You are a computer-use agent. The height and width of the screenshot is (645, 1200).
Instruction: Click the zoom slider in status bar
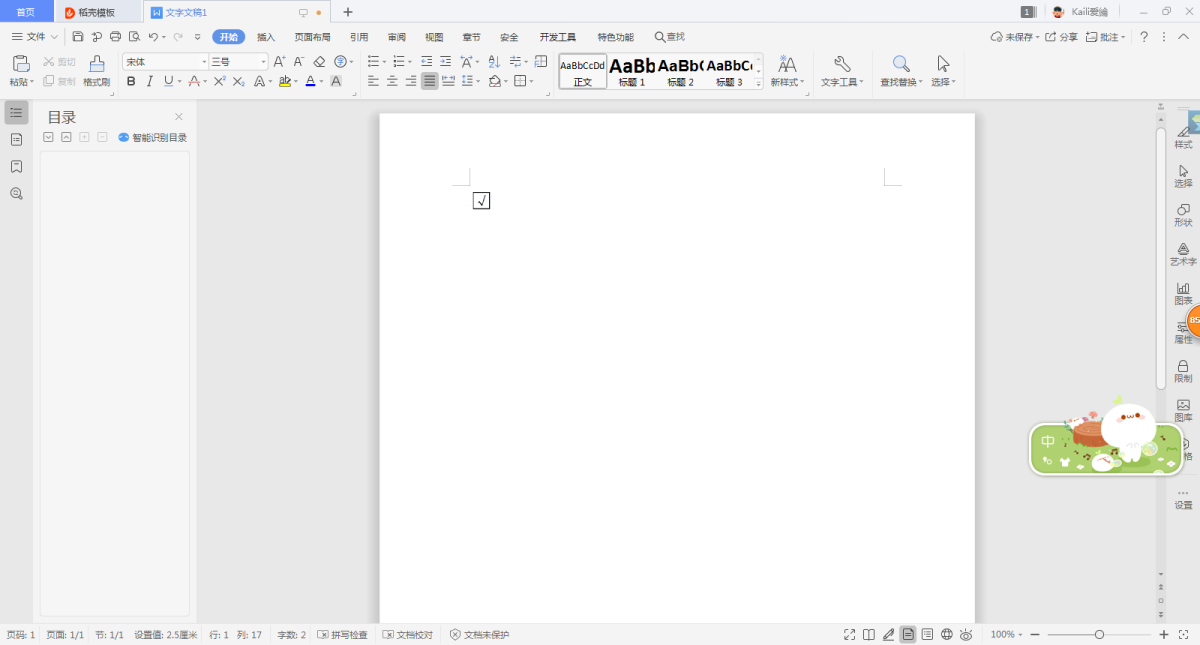(x=1099, y=634)
